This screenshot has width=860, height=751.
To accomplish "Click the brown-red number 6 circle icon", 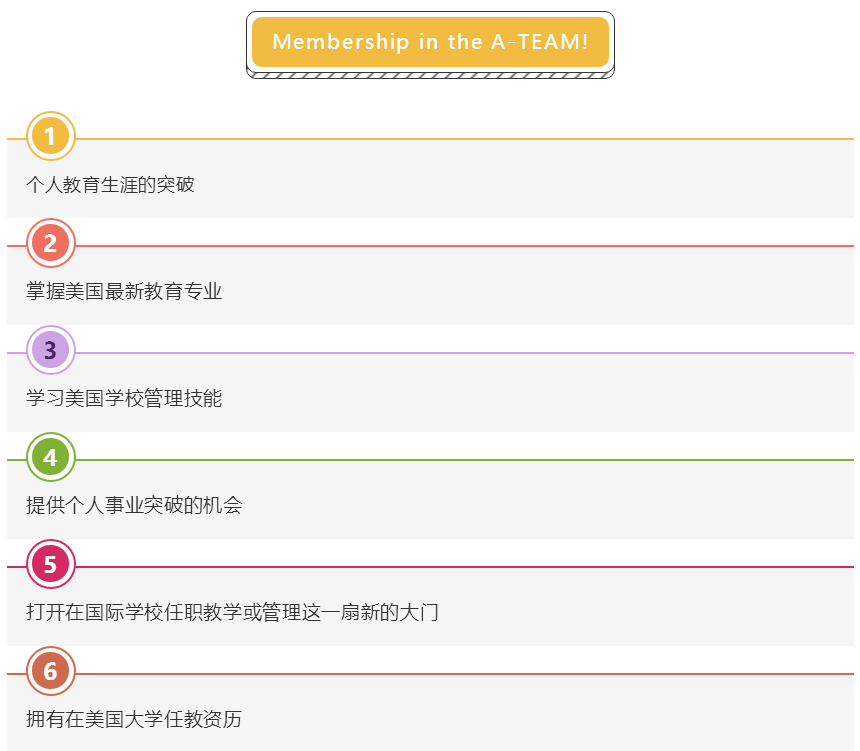I will click(x=50, y=672).
